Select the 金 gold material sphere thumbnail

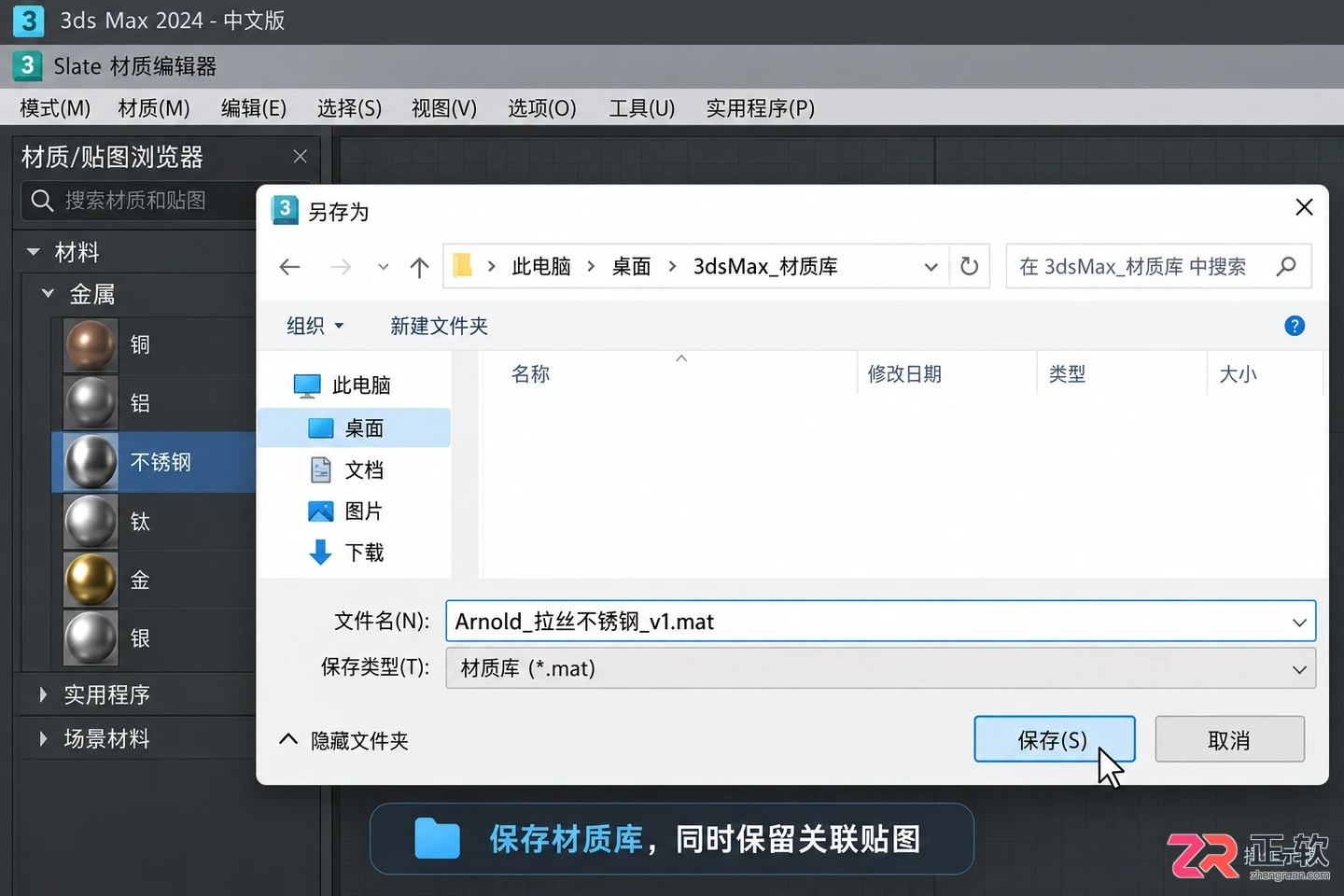pos(91,580)
